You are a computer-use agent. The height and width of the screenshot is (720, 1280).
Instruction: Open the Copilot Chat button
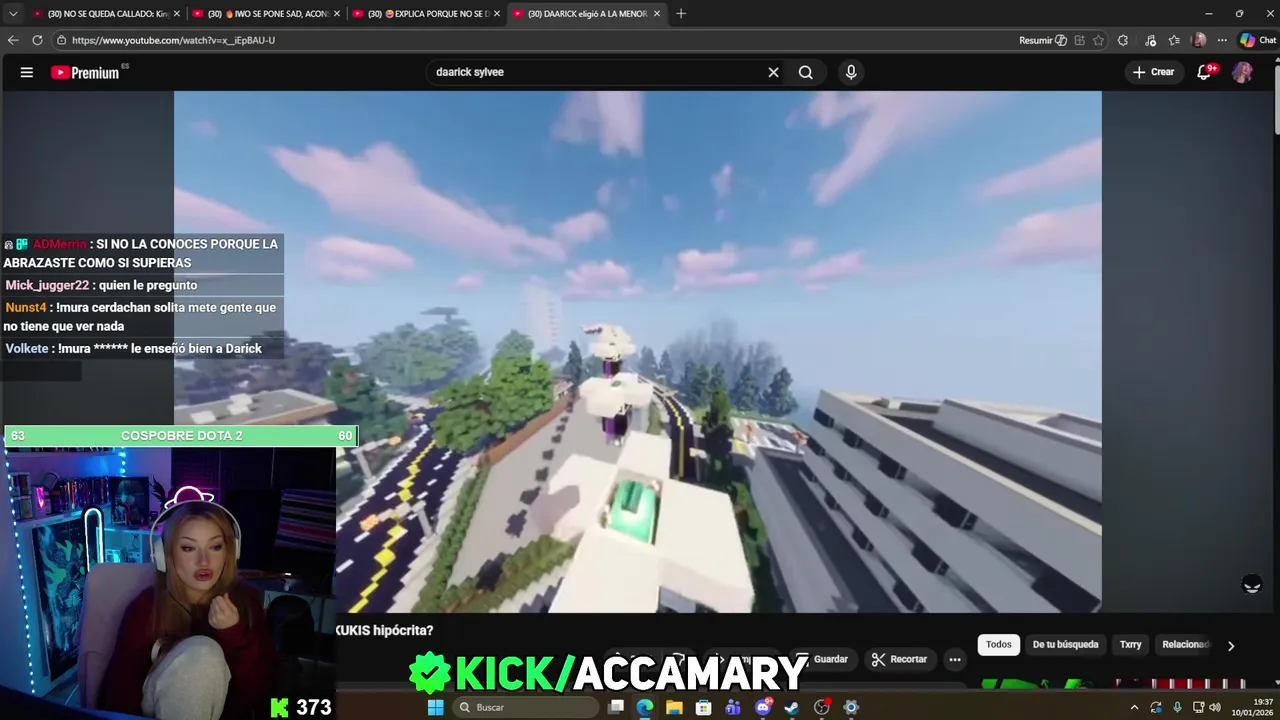(x=1258, y=40)
